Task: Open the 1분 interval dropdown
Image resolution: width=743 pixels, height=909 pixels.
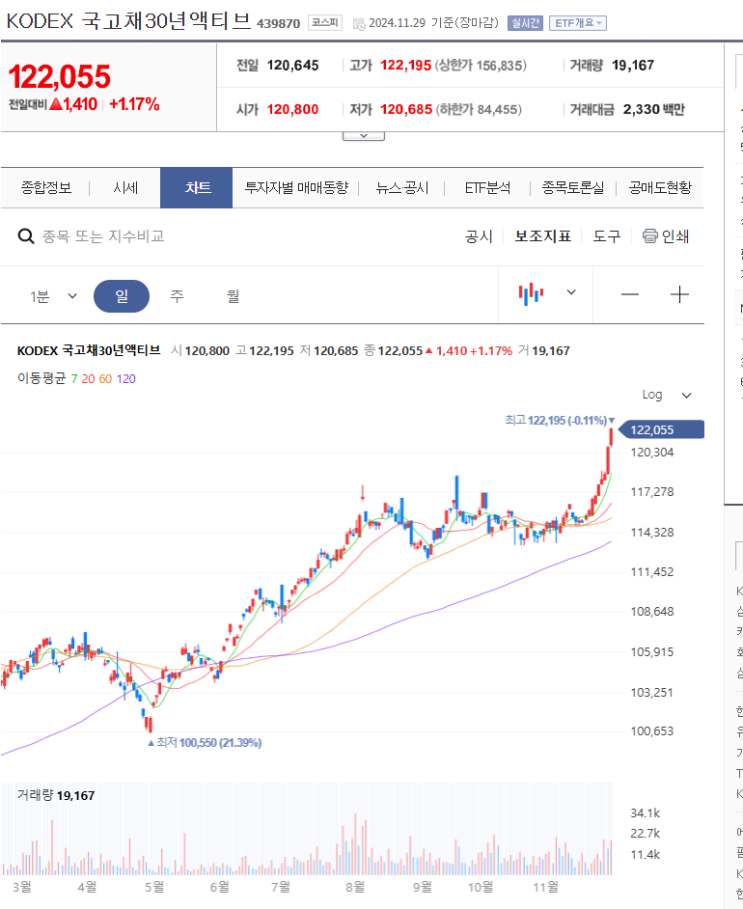Action: [x=53, y=296]
